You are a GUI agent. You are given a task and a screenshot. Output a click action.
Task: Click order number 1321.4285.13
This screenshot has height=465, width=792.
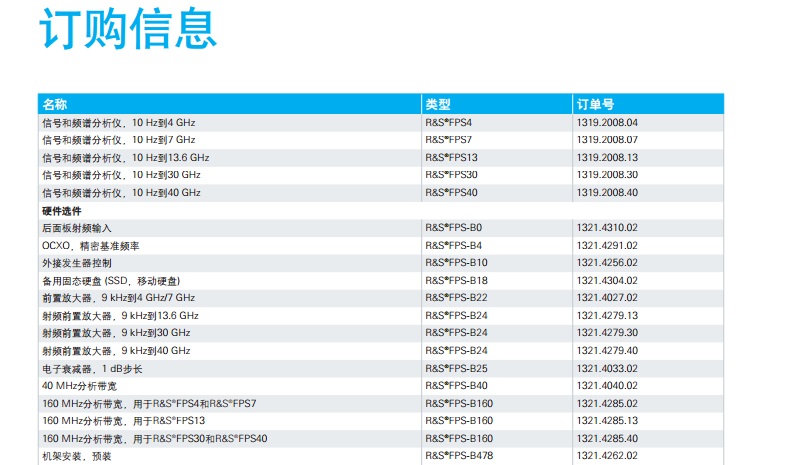pyautogui.click(x=607, y=421)
